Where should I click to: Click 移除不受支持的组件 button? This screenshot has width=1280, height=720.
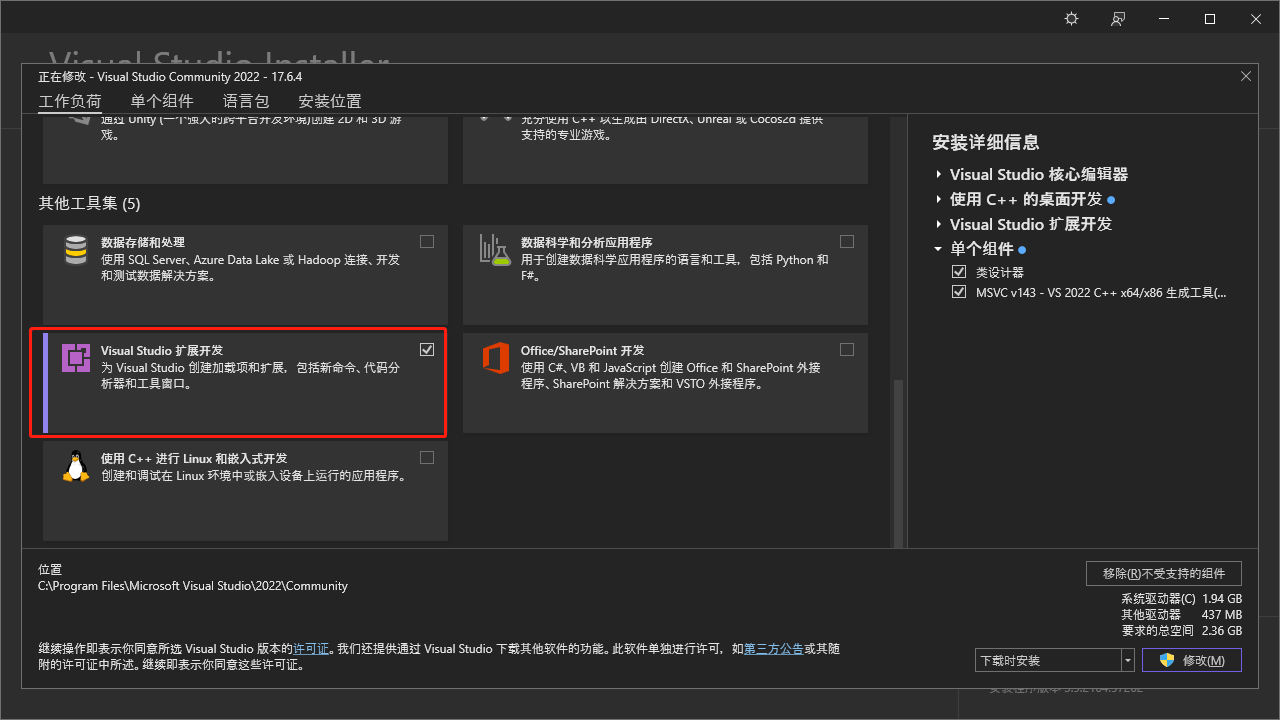pos(1164,573)
